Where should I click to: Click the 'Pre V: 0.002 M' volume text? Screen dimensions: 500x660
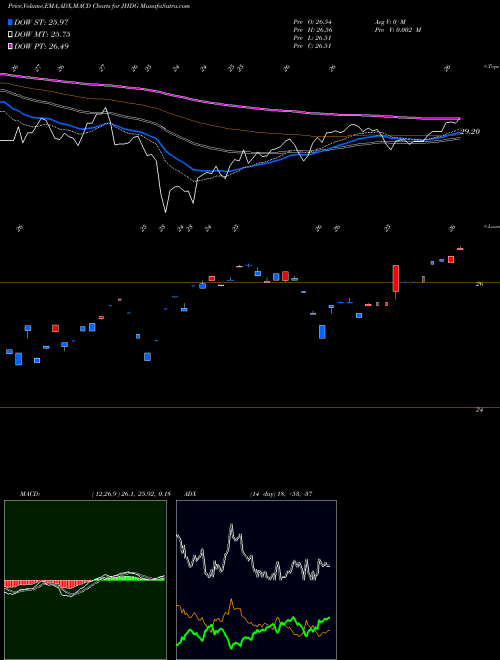point(399,30)
